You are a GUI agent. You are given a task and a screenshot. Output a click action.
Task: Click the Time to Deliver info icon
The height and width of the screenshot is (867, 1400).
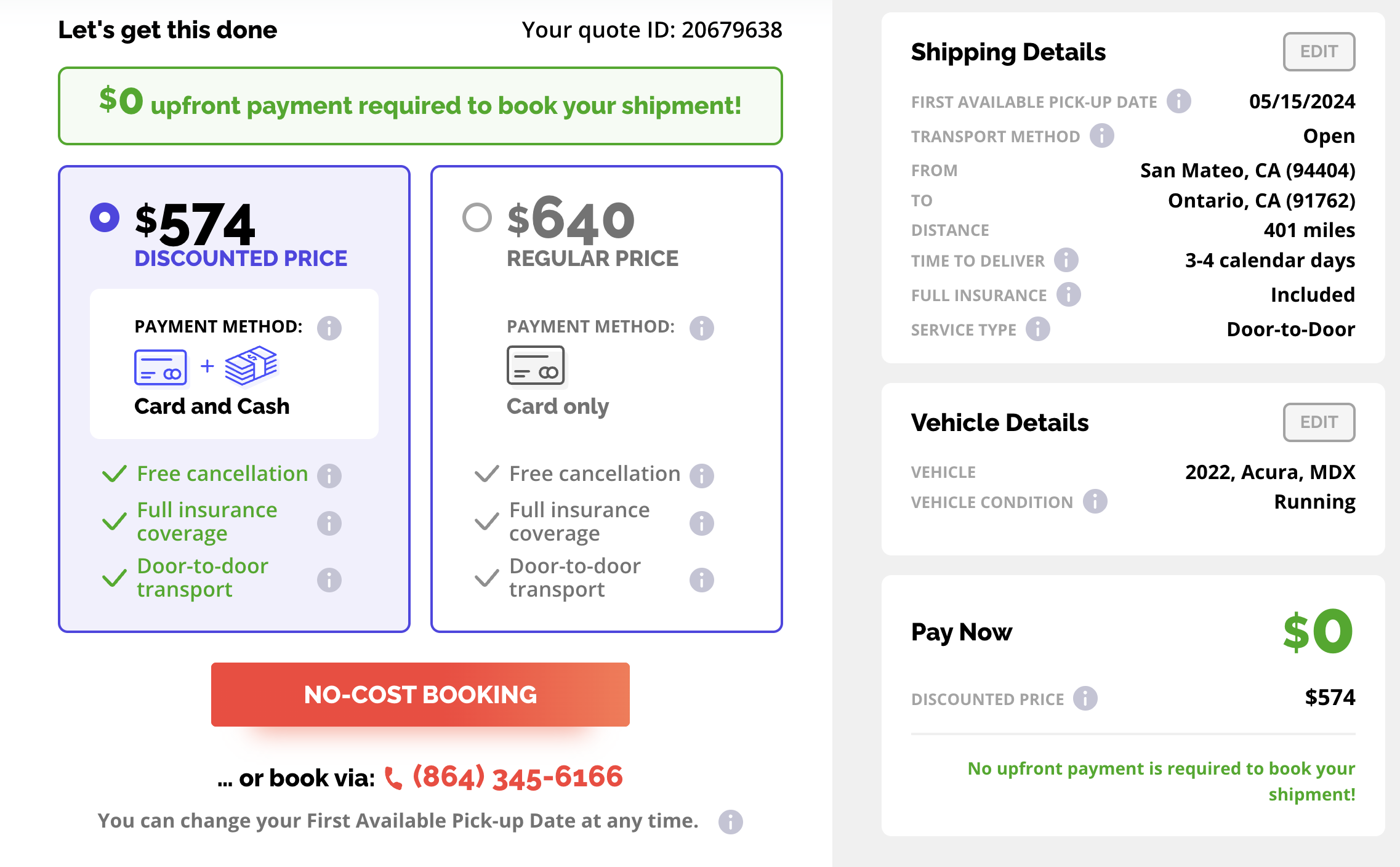[1066, 260]
